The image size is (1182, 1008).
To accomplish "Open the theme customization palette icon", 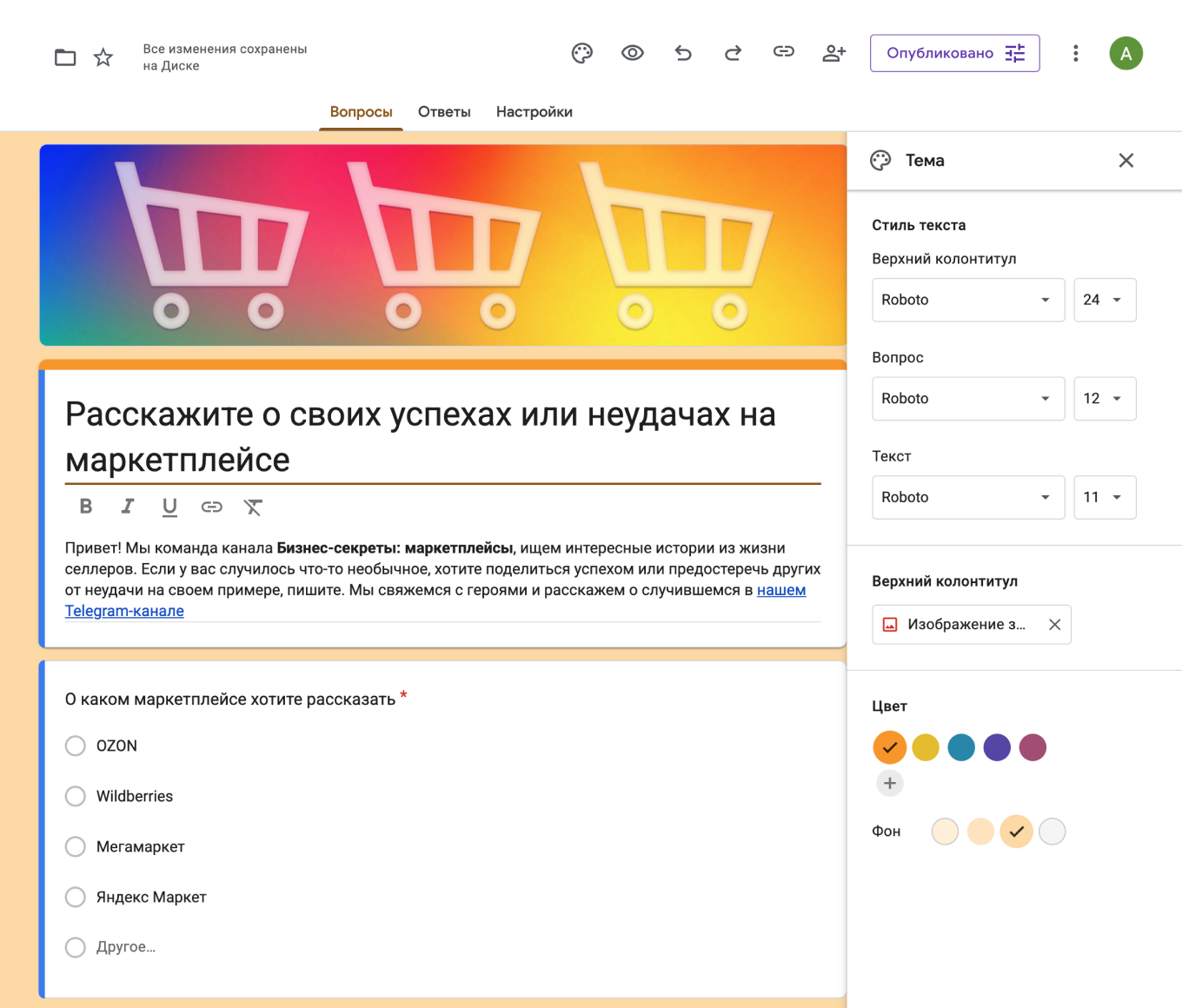I will point(582,53).
